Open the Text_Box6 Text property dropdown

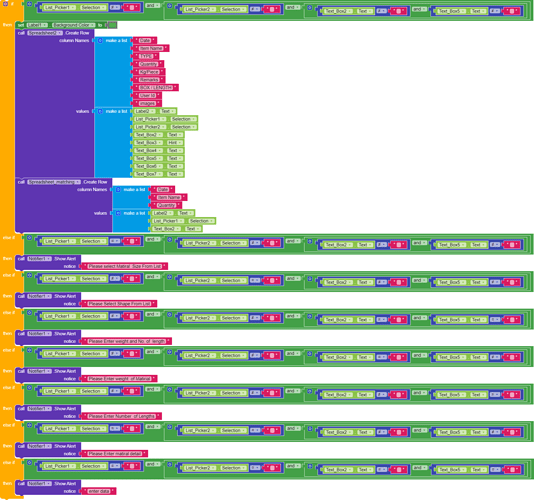[175, 166]
